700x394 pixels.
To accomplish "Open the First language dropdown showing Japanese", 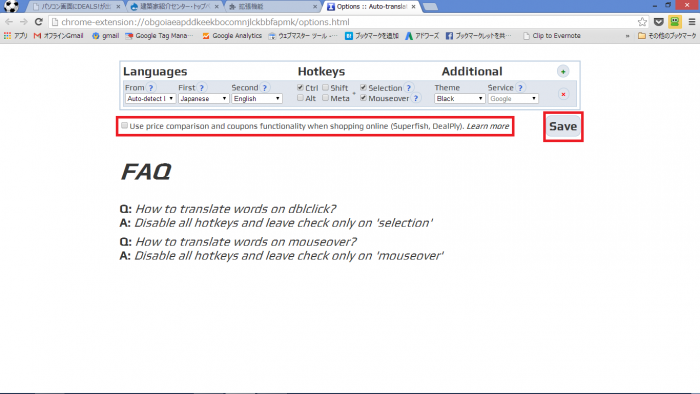I will click(x=204, y=99).
